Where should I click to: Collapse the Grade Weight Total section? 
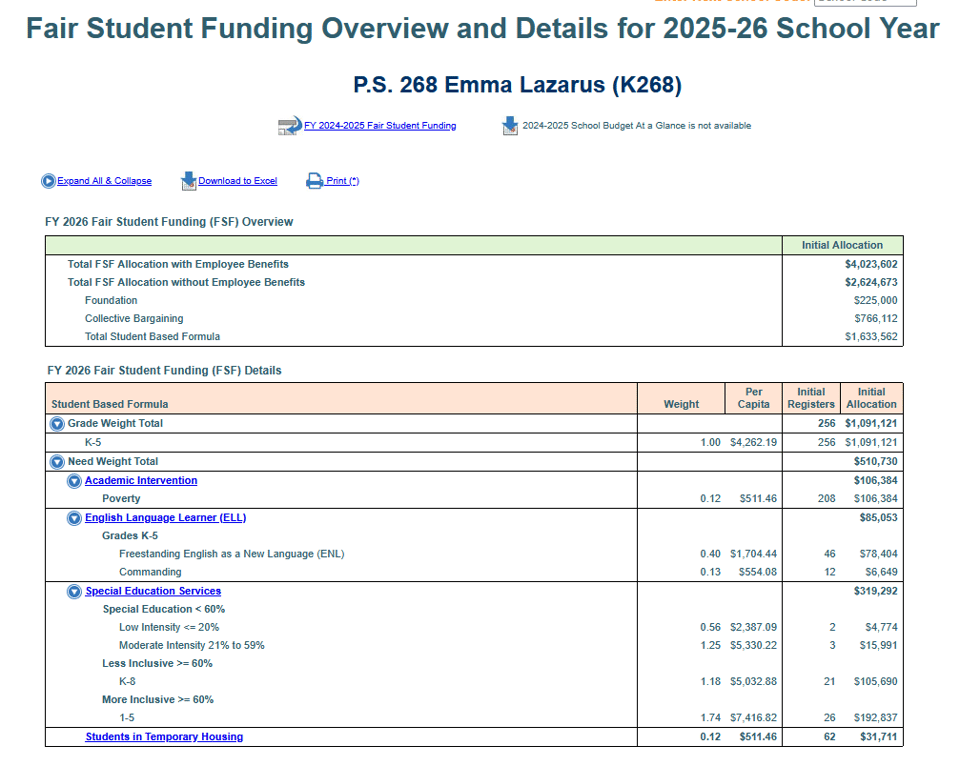[x=58, y=424]
